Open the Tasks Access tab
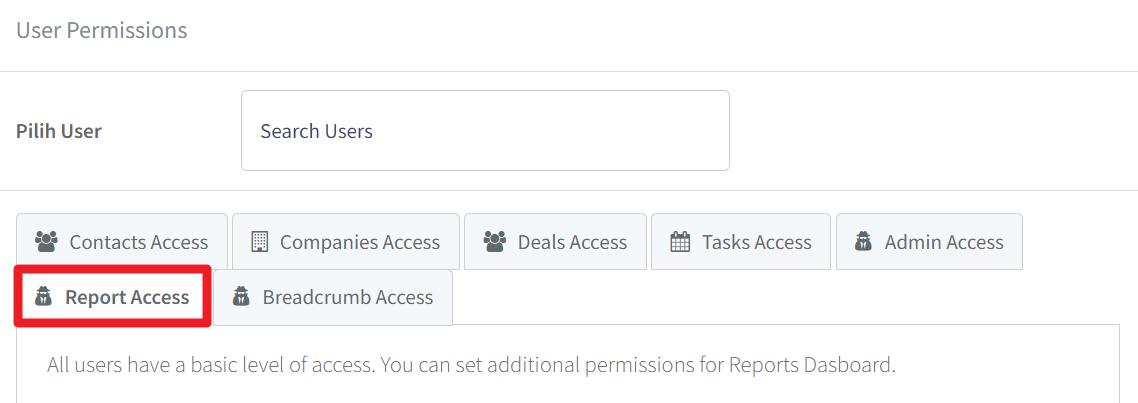Image resolution: width=1138 pixels, height=403 pixels. (741, 241)
